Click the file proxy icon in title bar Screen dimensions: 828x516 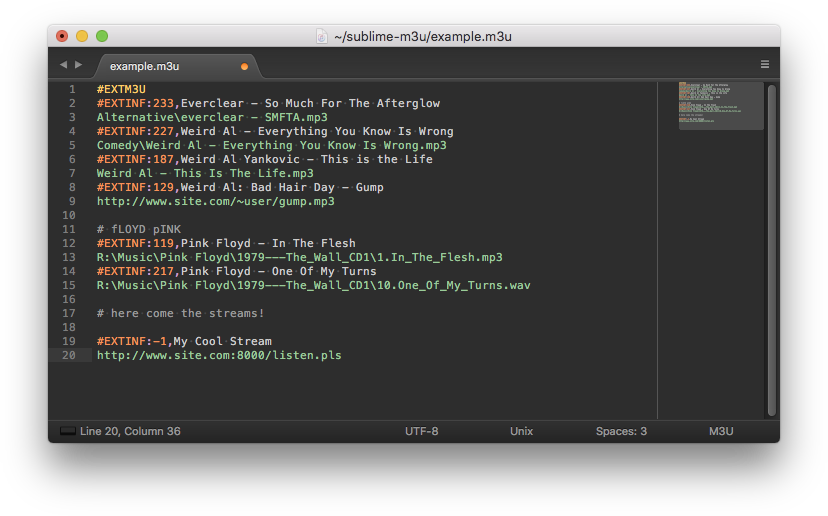click(x=322, y=36)
